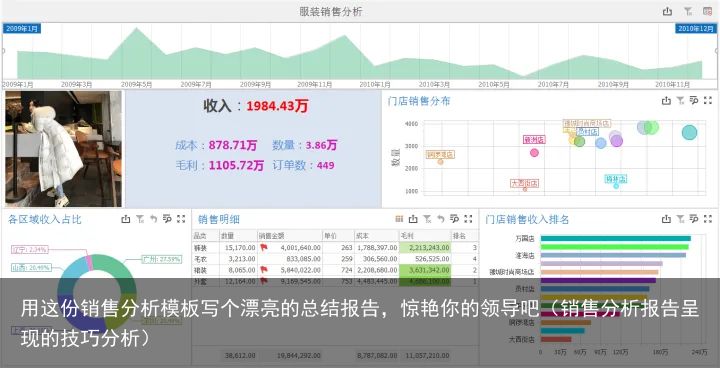Click the 万国店 bar in the ranking chart
Viewport: 720px width, 368px height.
[616, 238]
